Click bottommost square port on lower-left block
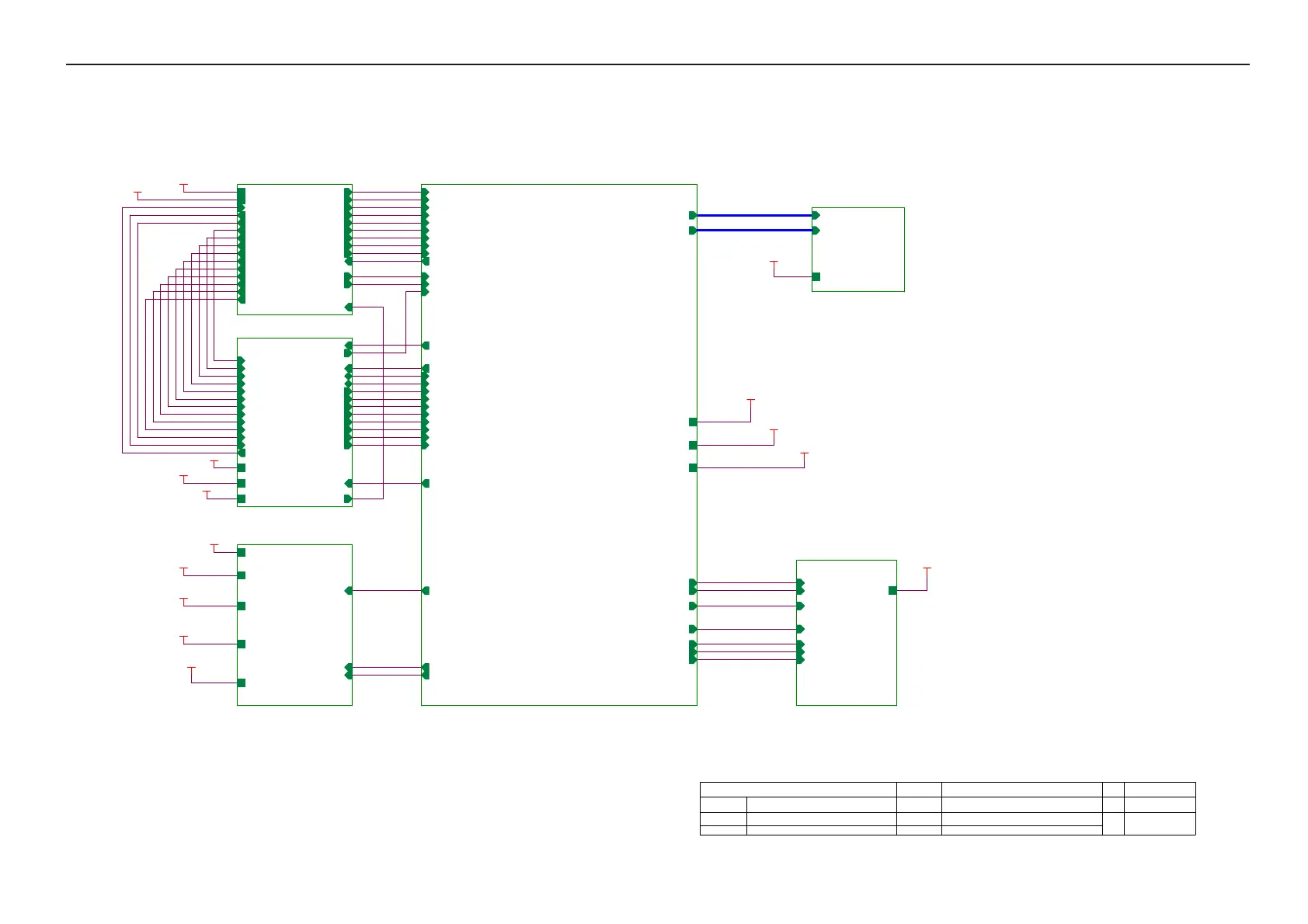The height and width of the screenshot is (924, 1308). point(242,683)
